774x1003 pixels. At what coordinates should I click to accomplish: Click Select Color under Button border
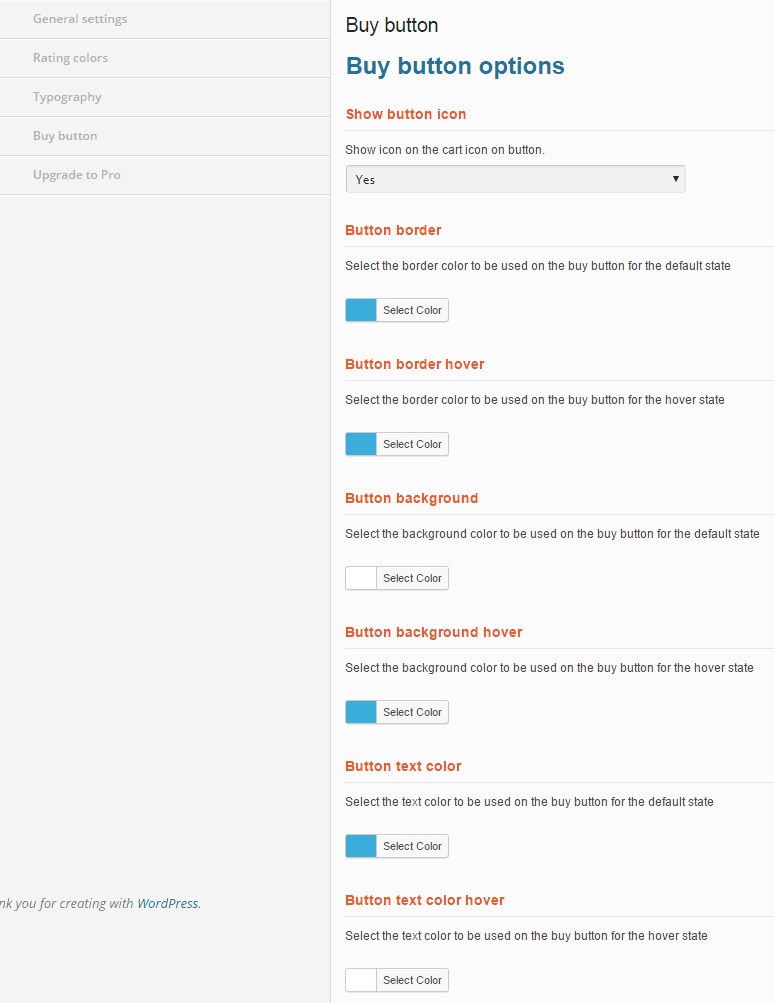tap(413, 310)
